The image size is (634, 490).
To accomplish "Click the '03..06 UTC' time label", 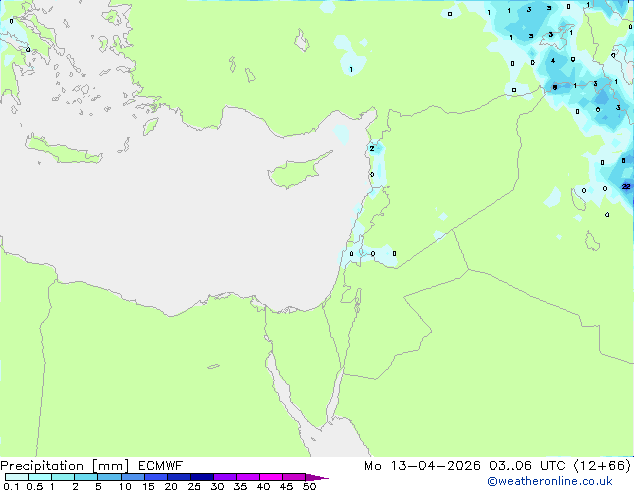I will (527, 466).
